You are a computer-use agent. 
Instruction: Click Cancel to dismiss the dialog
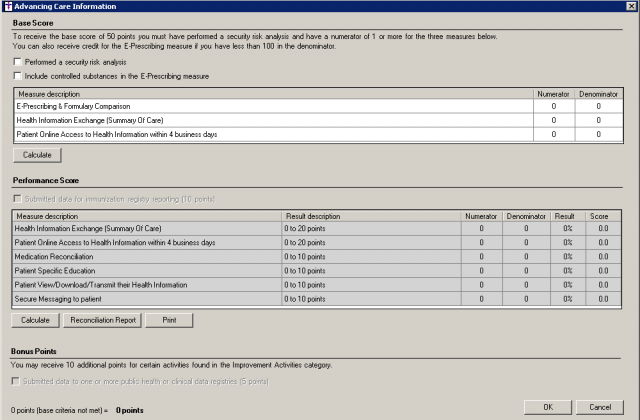click(600, 407)
